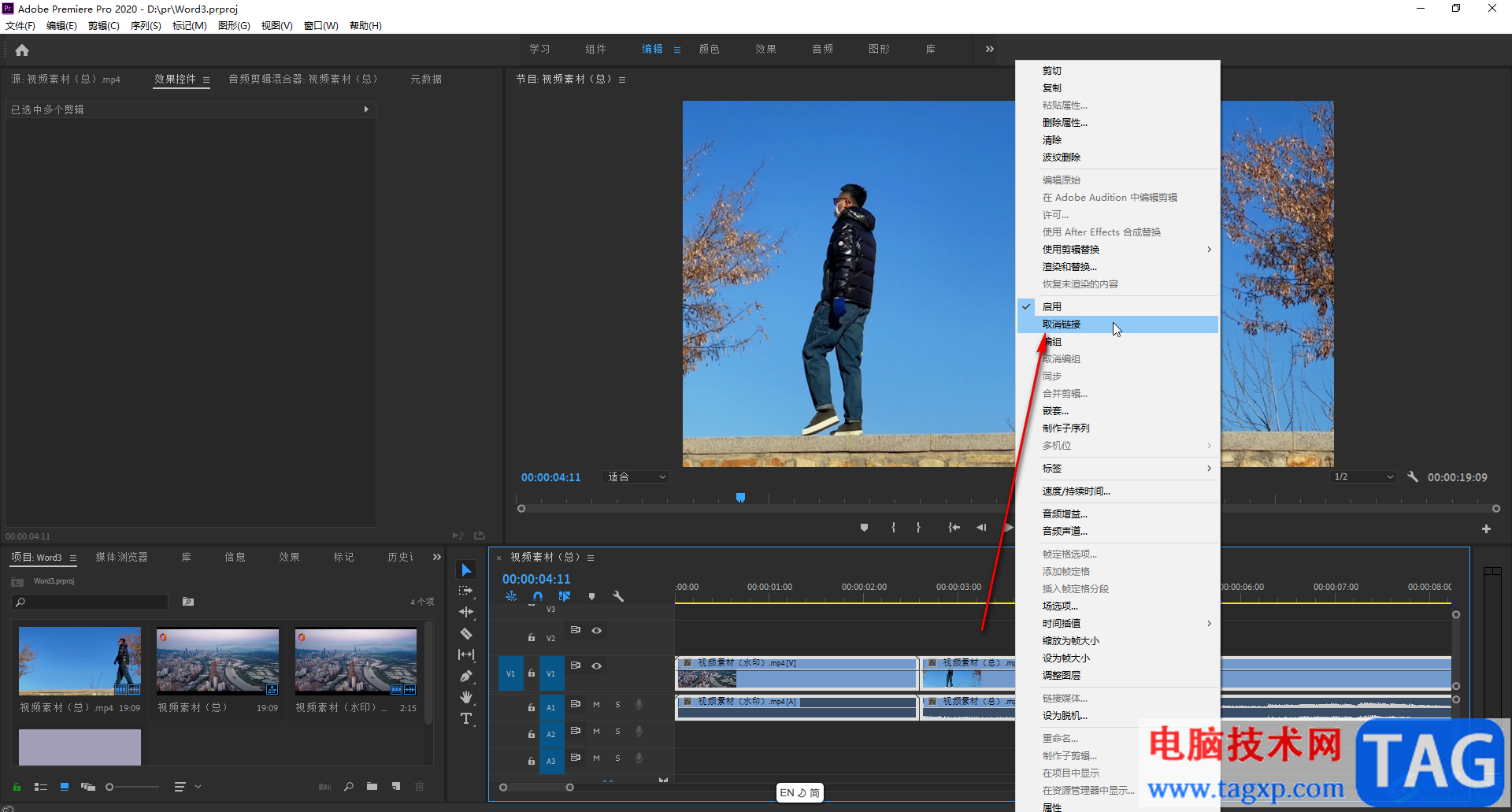Open the zoom level 适合 dropdown
This screenshot has width=1512, height=812.
click(x=636, y=477)
